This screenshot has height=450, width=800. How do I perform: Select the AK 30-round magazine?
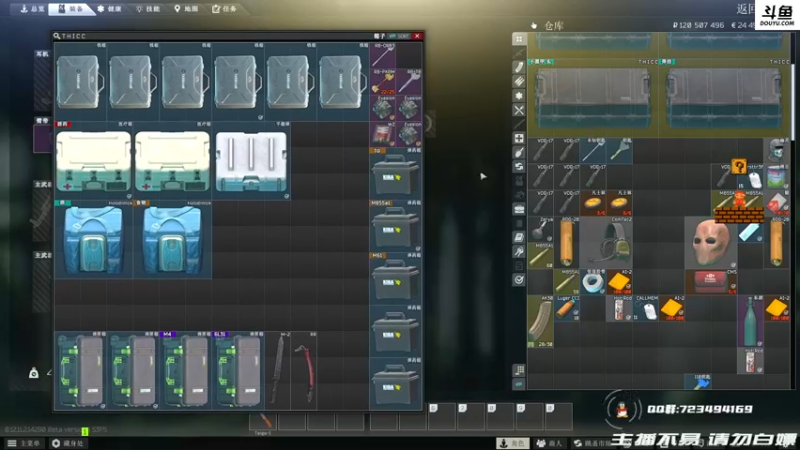[x=540, y=321]
